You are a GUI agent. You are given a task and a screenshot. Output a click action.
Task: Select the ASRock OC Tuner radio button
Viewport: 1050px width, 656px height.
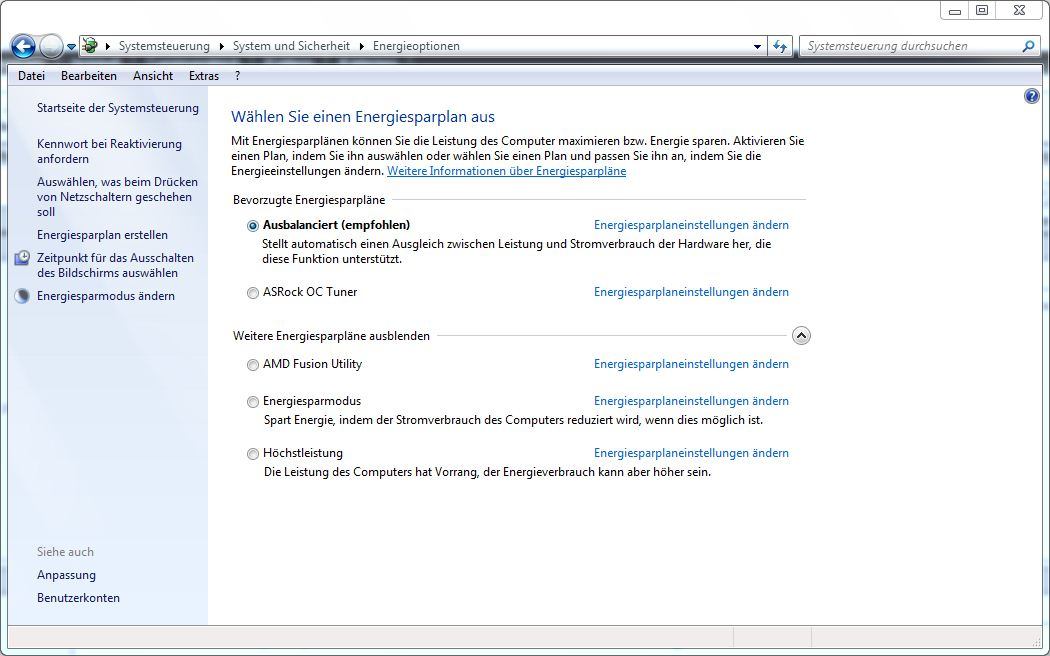coord(252,293)
